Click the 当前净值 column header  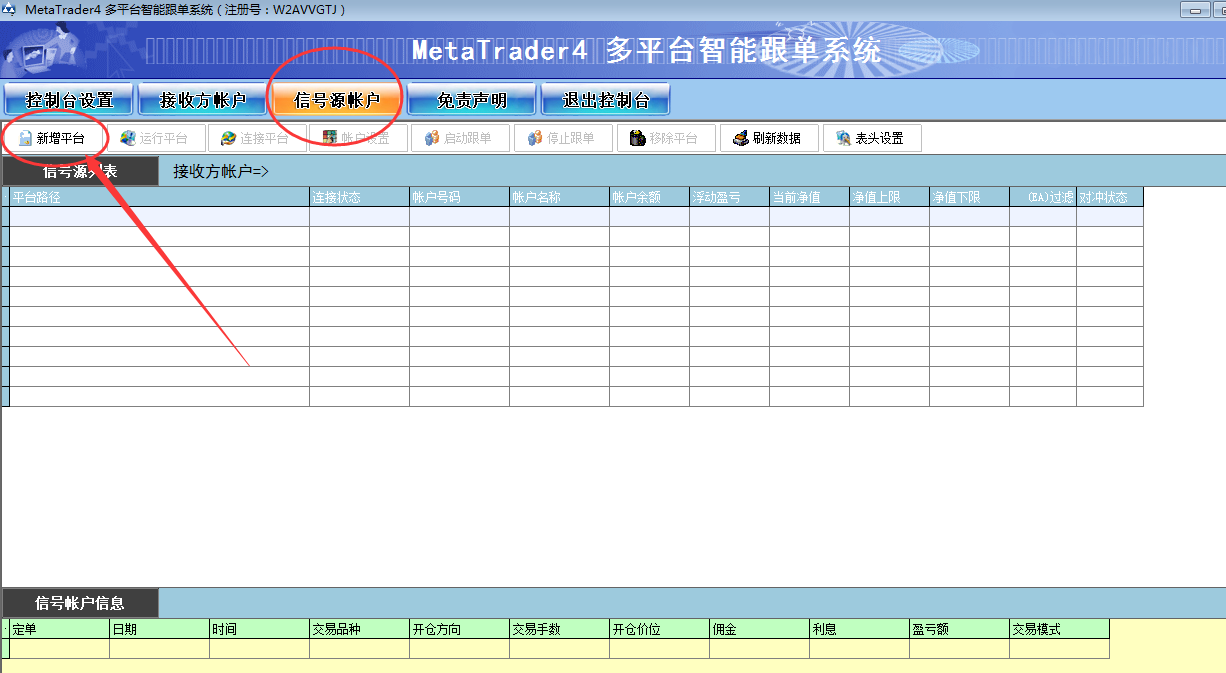point(810,197)
